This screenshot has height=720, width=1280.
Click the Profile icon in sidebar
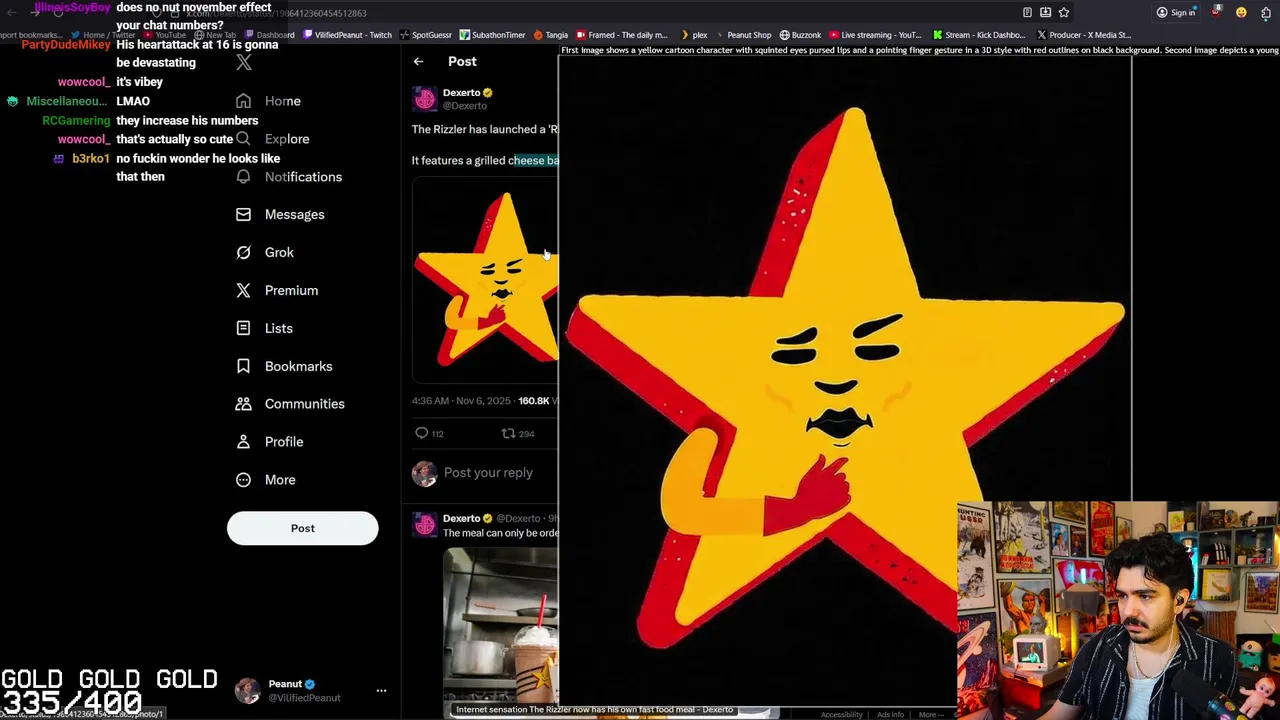(x=243, y=442)
